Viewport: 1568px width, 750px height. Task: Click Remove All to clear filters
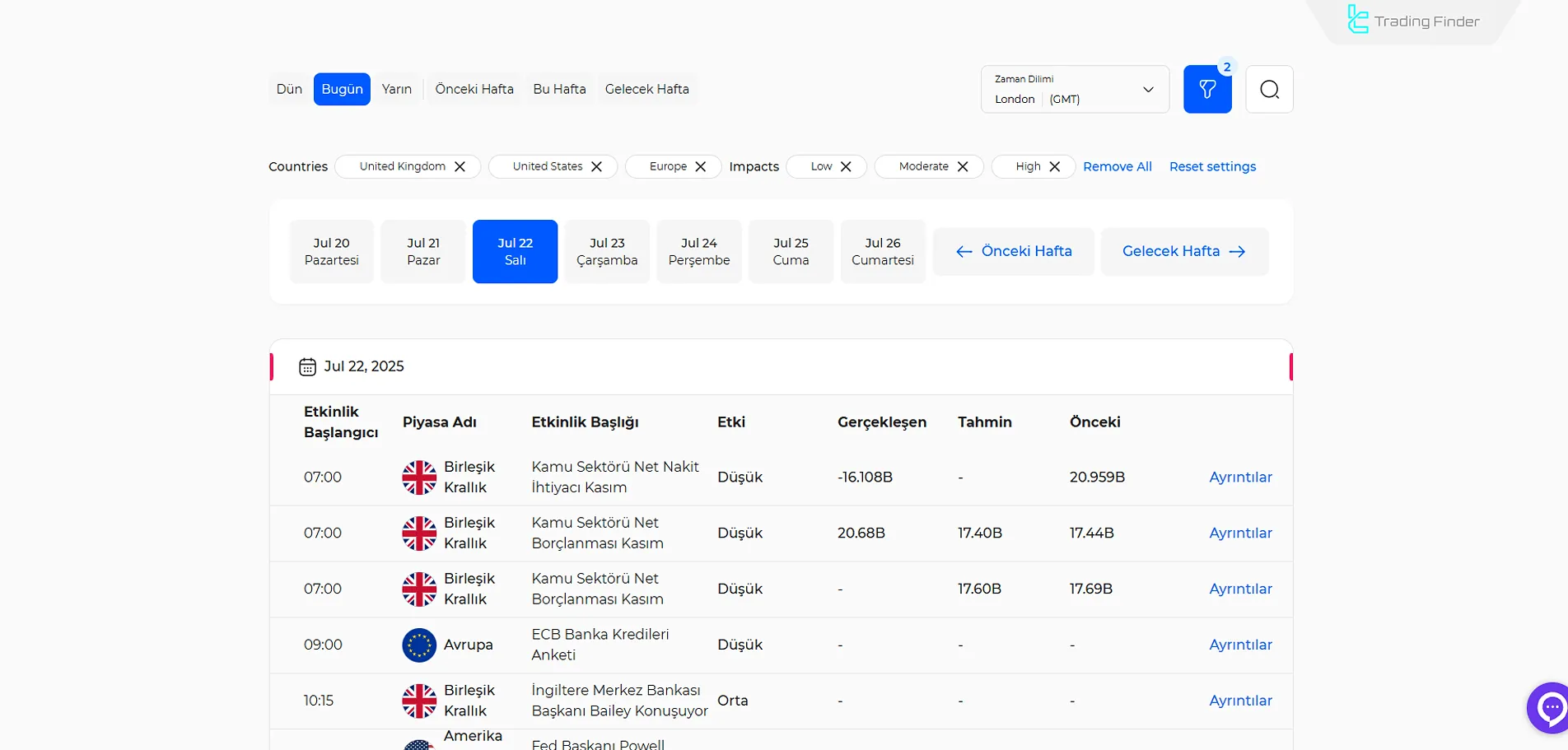click(x=1117, y=165)
